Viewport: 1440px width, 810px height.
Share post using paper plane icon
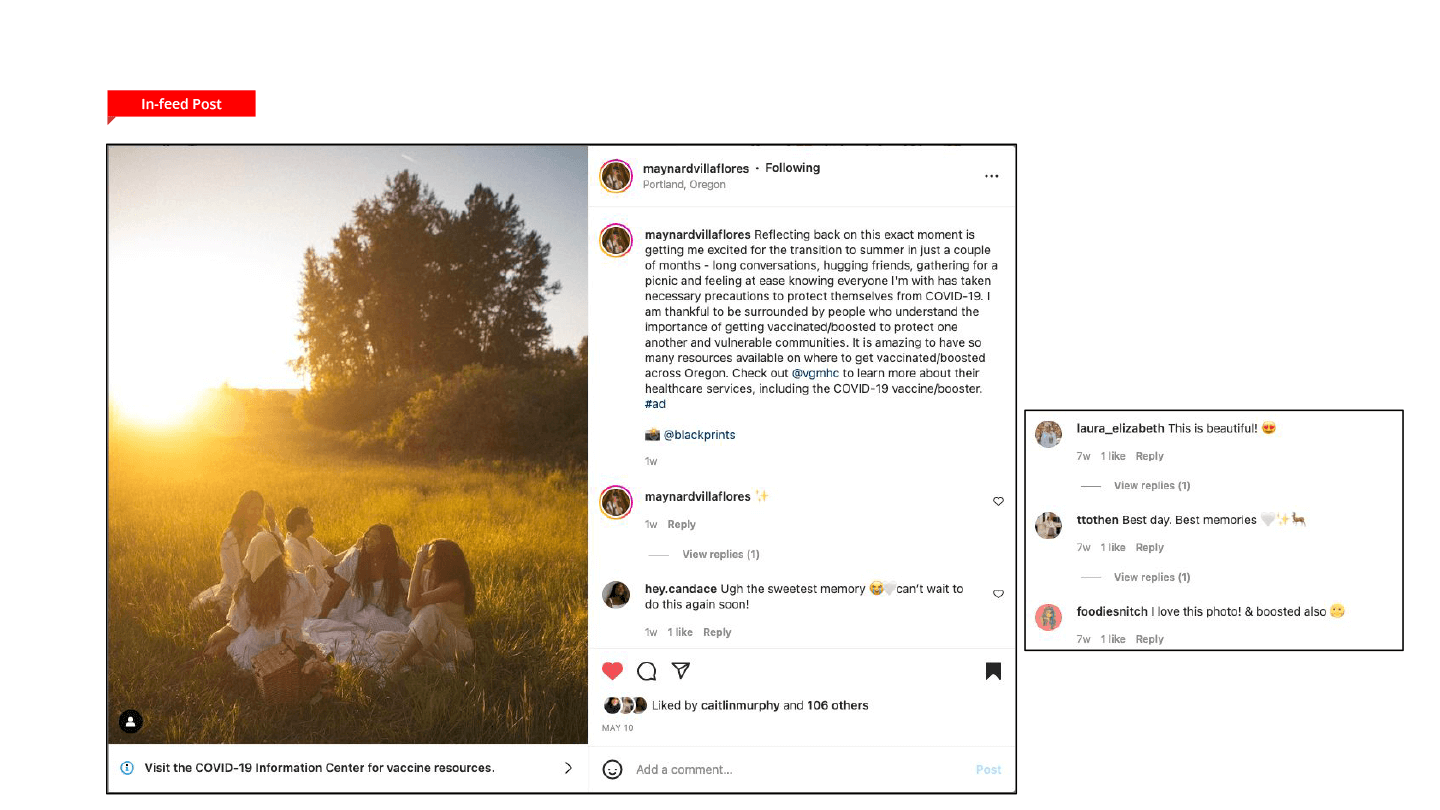click(681, 671)
